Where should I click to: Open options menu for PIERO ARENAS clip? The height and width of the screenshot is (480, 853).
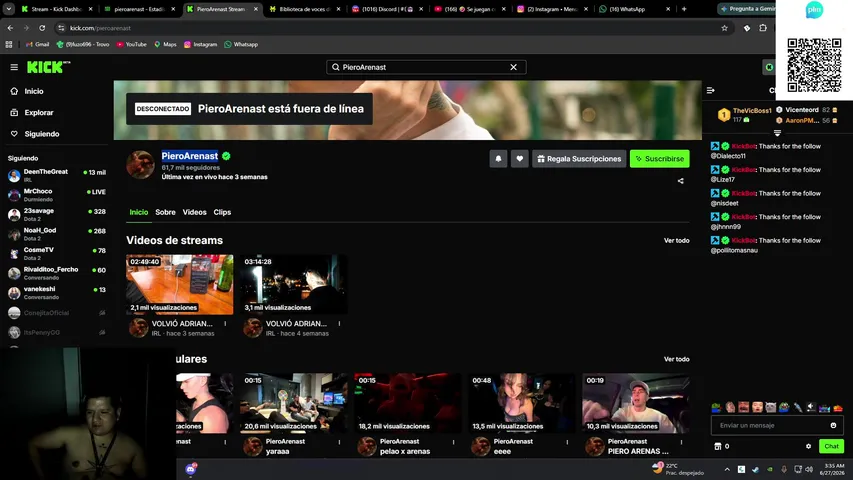click(681, 442)
